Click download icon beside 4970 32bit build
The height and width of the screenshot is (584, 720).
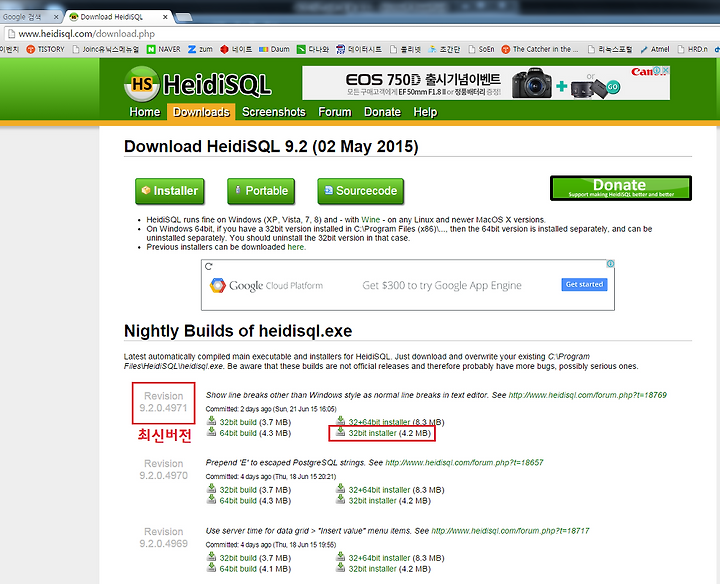tap(211, 489)
